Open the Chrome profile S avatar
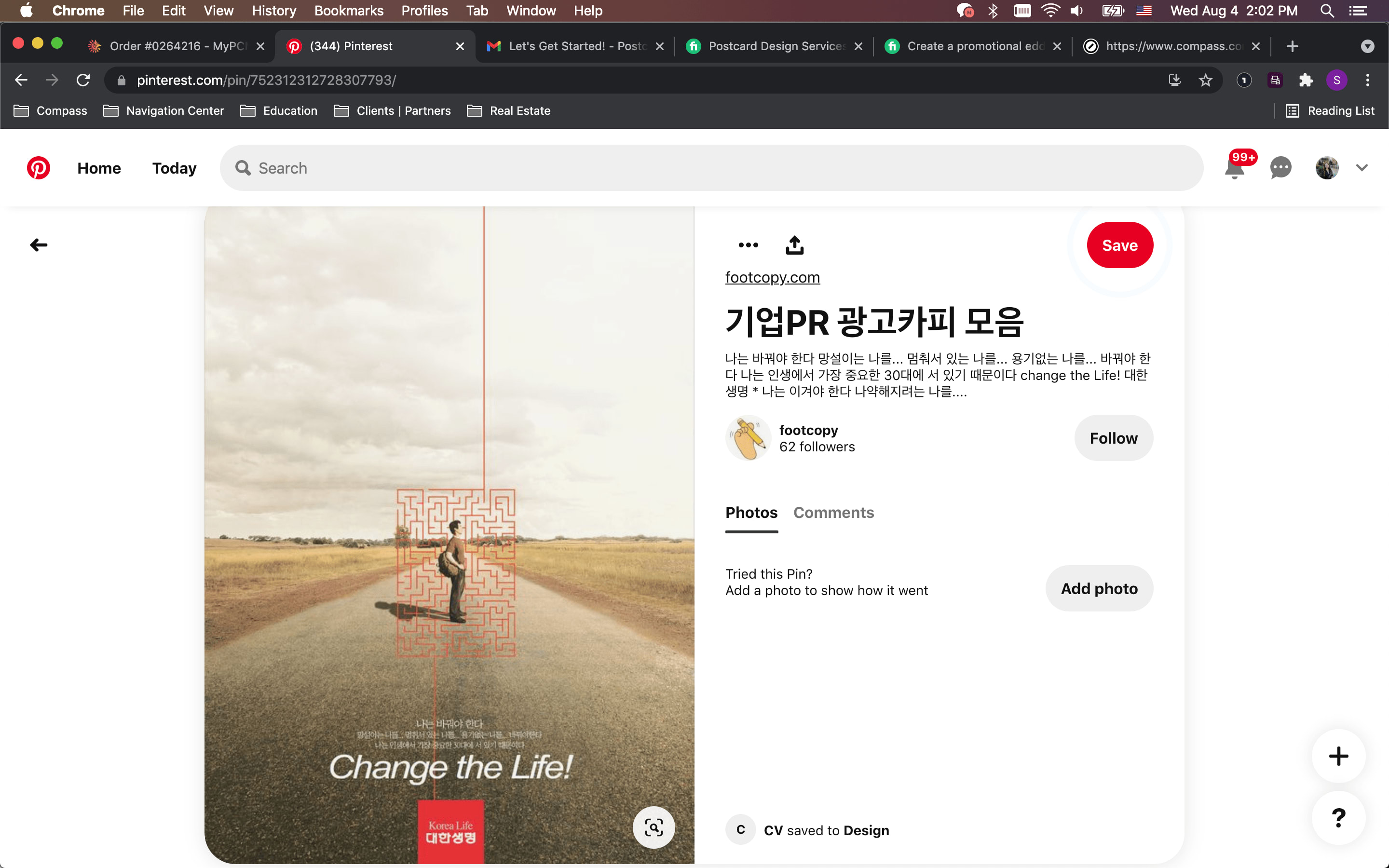This screenshot has width=1389, height=868. (1337, 80)
